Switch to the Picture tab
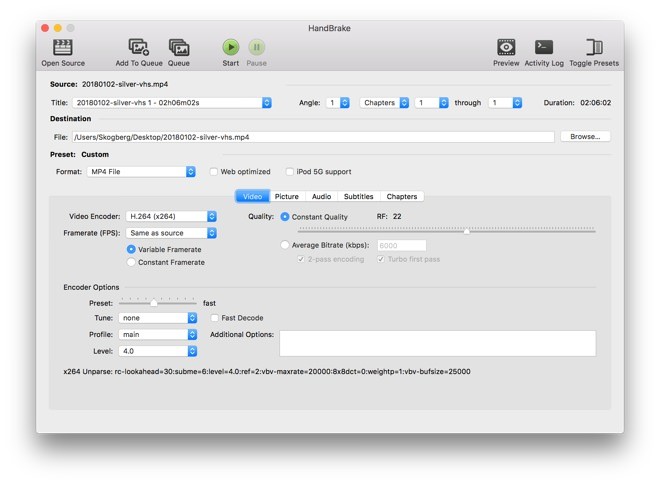This screenshot has height=485, width=660. coord(287,197)
